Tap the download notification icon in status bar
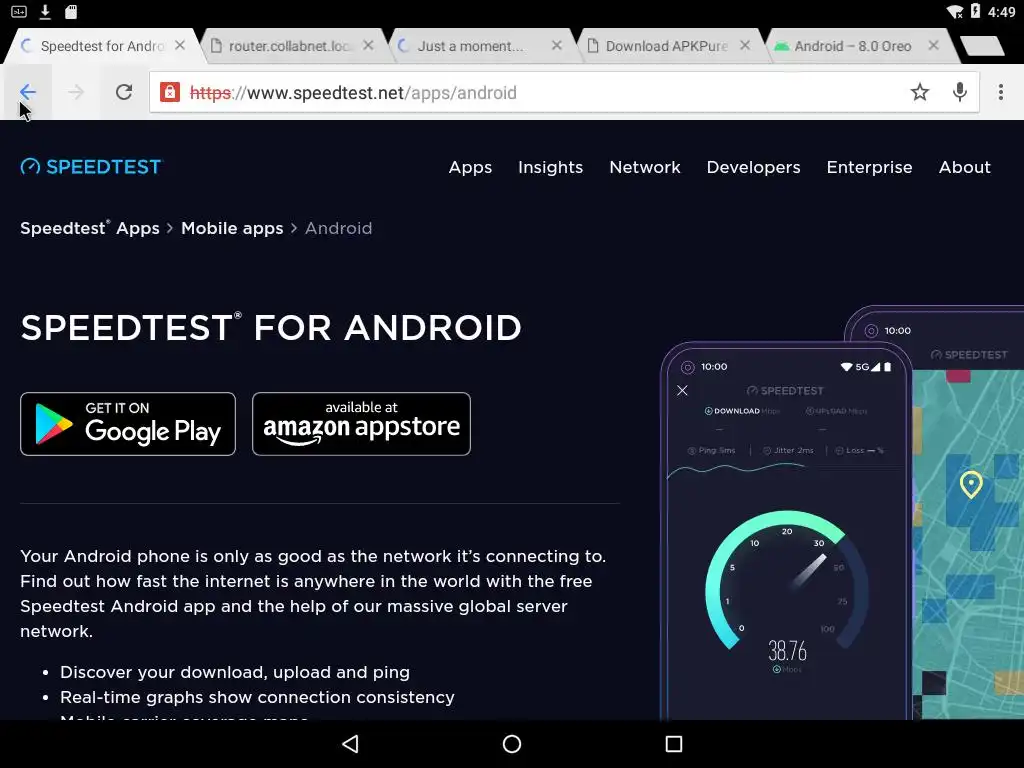The width and height of the screenshot is (1024, 768). point(45,11)
